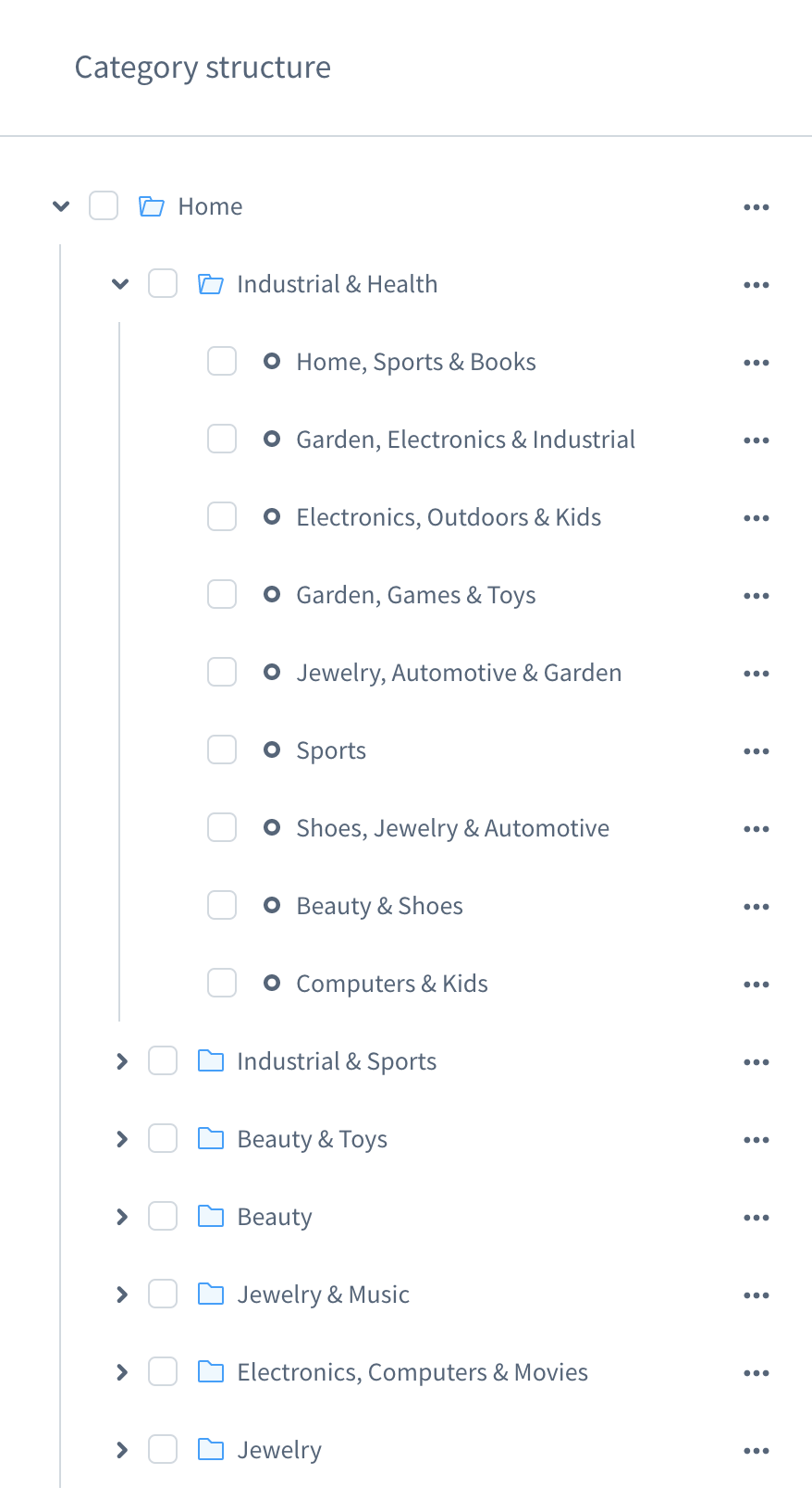Click the Shoes, Jewelry & Automotive label
812x1499 pixels.
pos(452,827)
